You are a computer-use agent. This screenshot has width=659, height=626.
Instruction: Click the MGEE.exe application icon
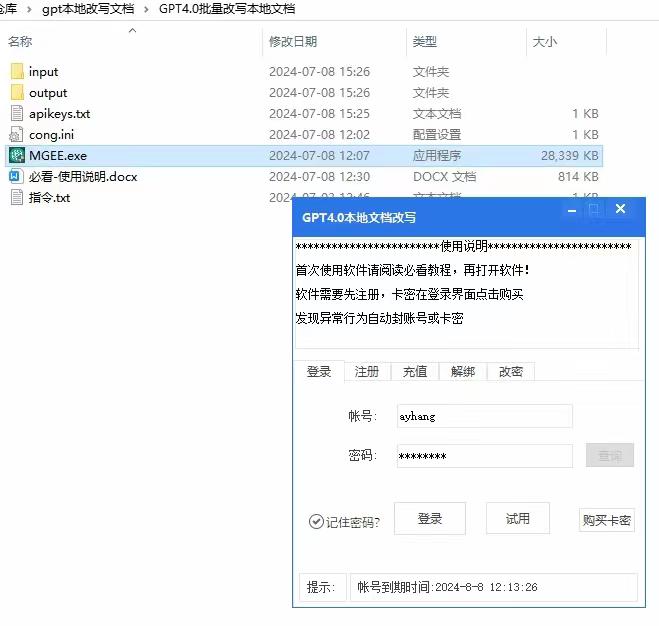click(x=17, y=156)
